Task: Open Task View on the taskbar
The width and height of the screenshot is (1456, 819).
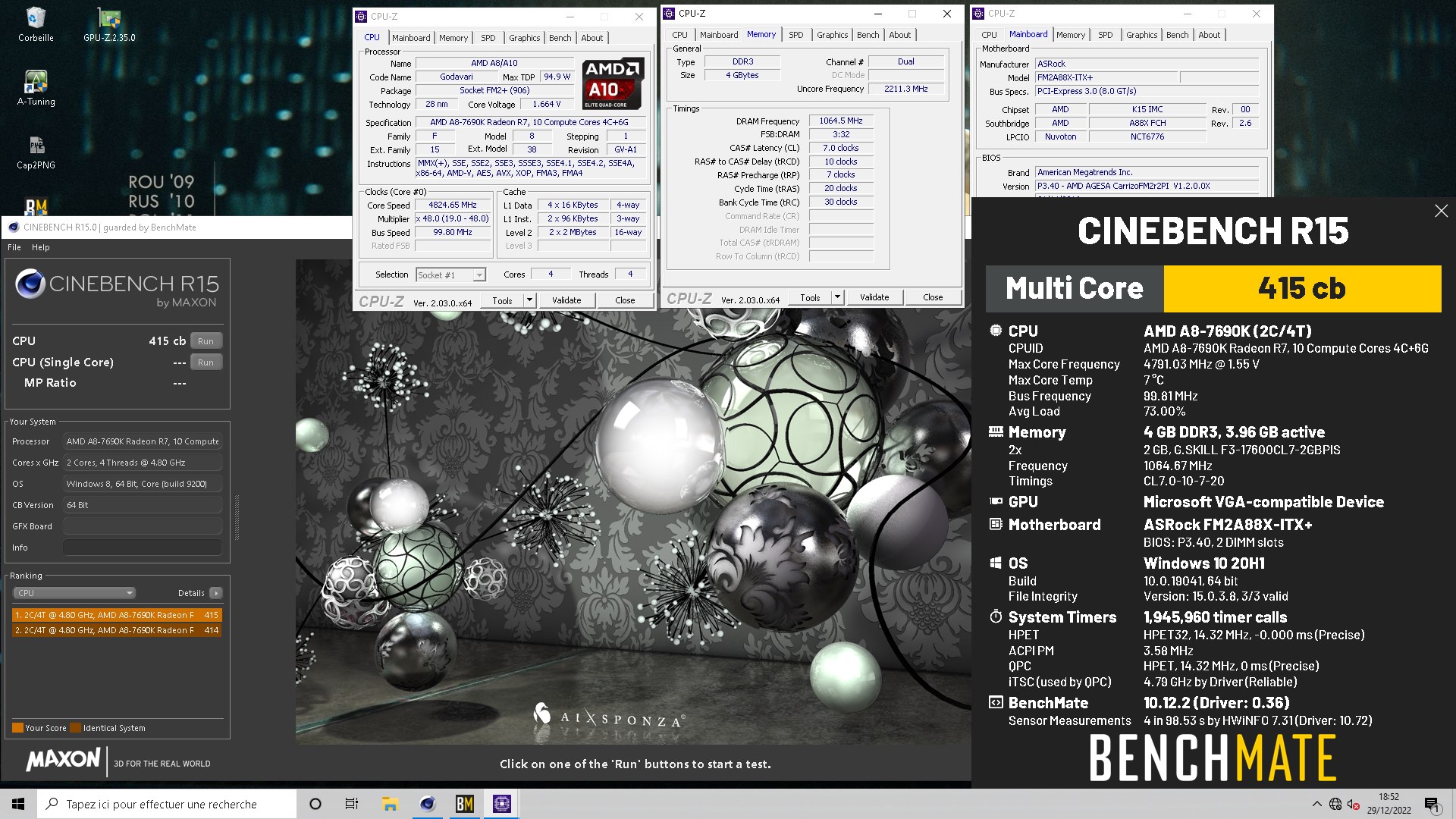Action: coord(352,804)
